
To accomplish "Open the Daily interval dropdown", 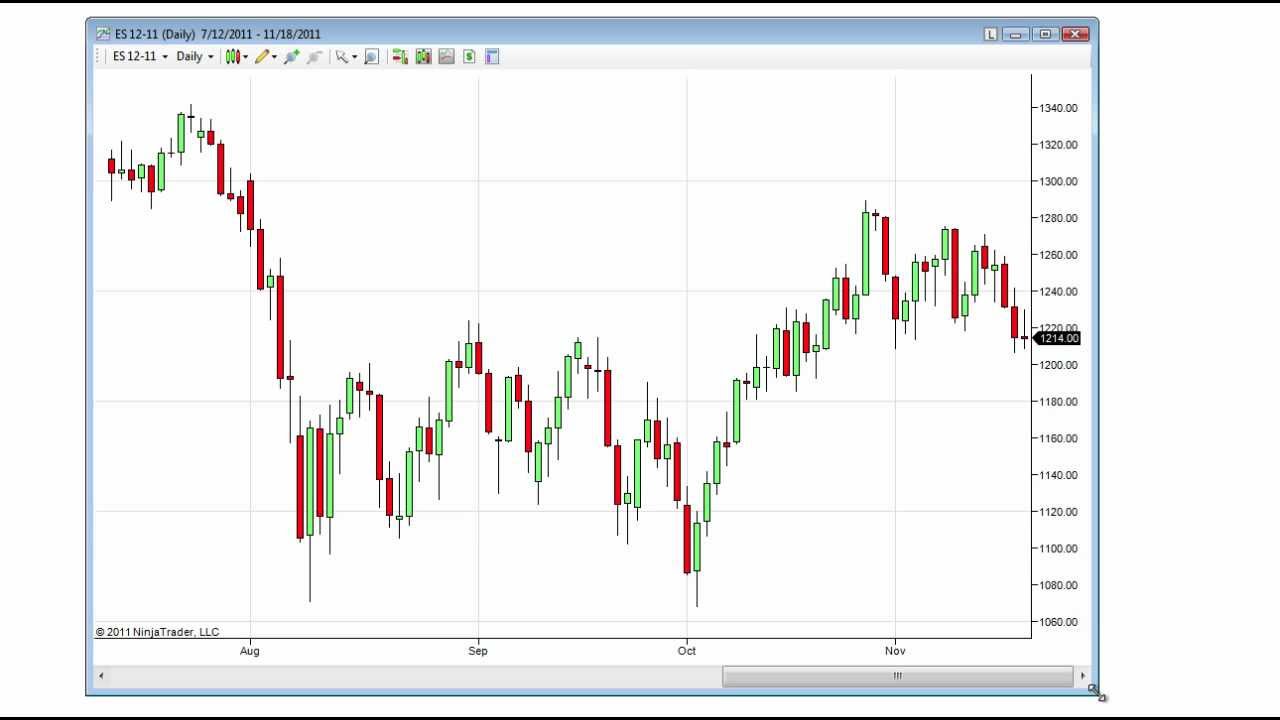I will (194, 57).
